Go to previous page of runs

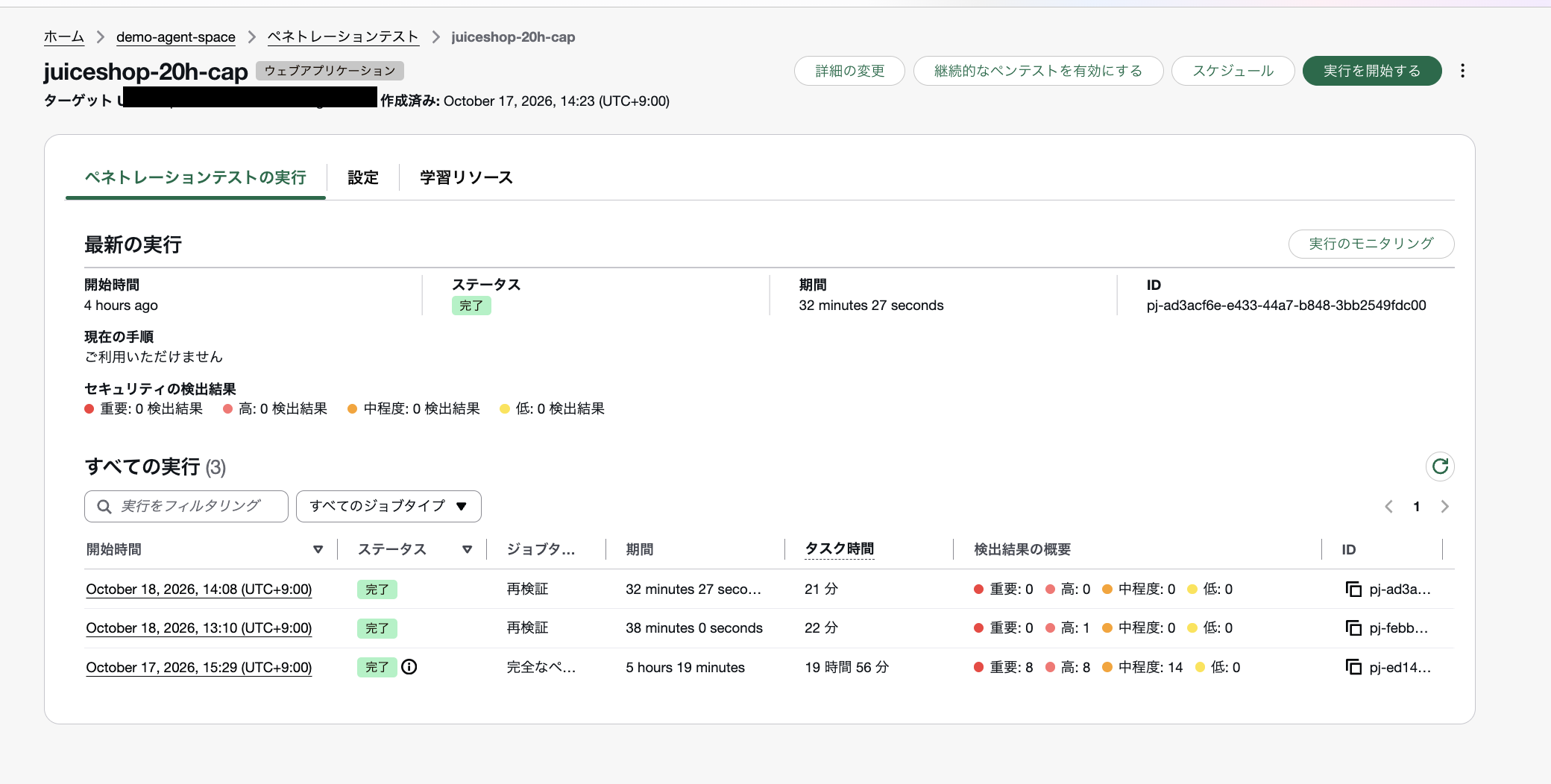pos(1388,507)
